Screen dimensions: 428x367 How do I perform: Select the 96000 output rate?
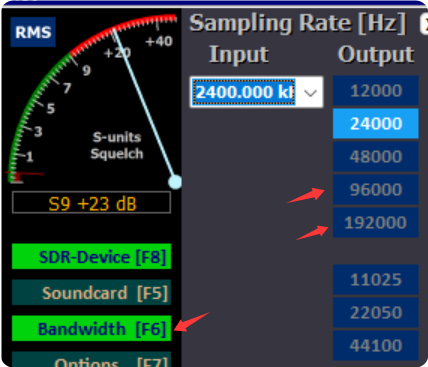[x=376, y=189]
